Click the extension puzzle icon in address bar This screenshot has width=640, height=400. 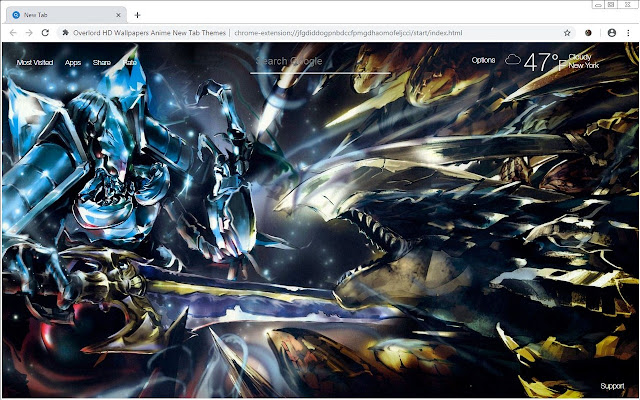point(65,33)
